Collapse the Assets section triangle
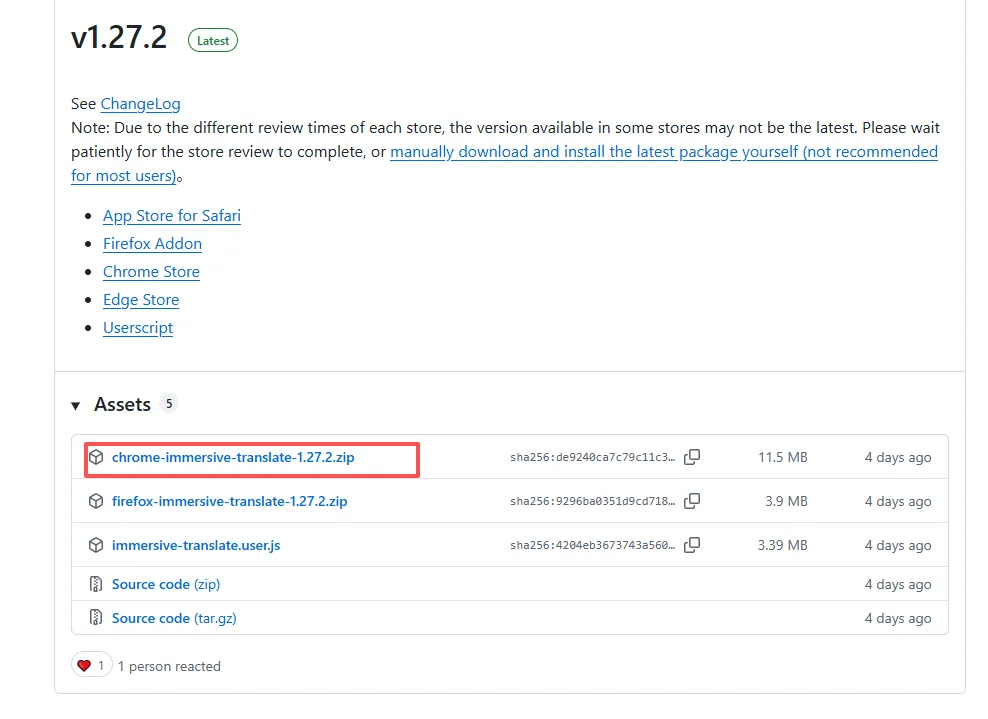 (x=76, y=406)
